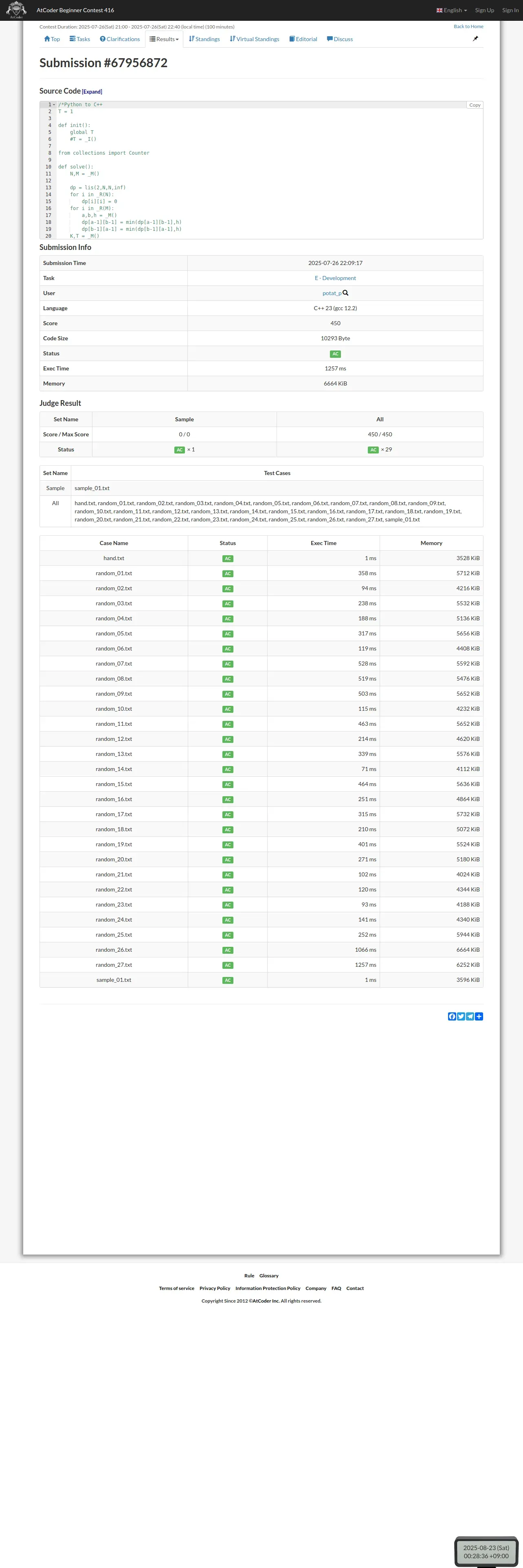Open AtCoder Beginner Contest 416 home link
This screenshot has width=523, height=1568.
point(75,10)
